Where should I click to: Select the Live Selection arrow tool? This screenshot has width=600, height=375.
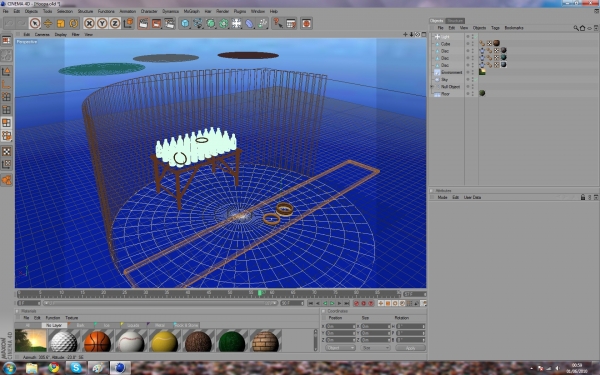pos(35,23)
